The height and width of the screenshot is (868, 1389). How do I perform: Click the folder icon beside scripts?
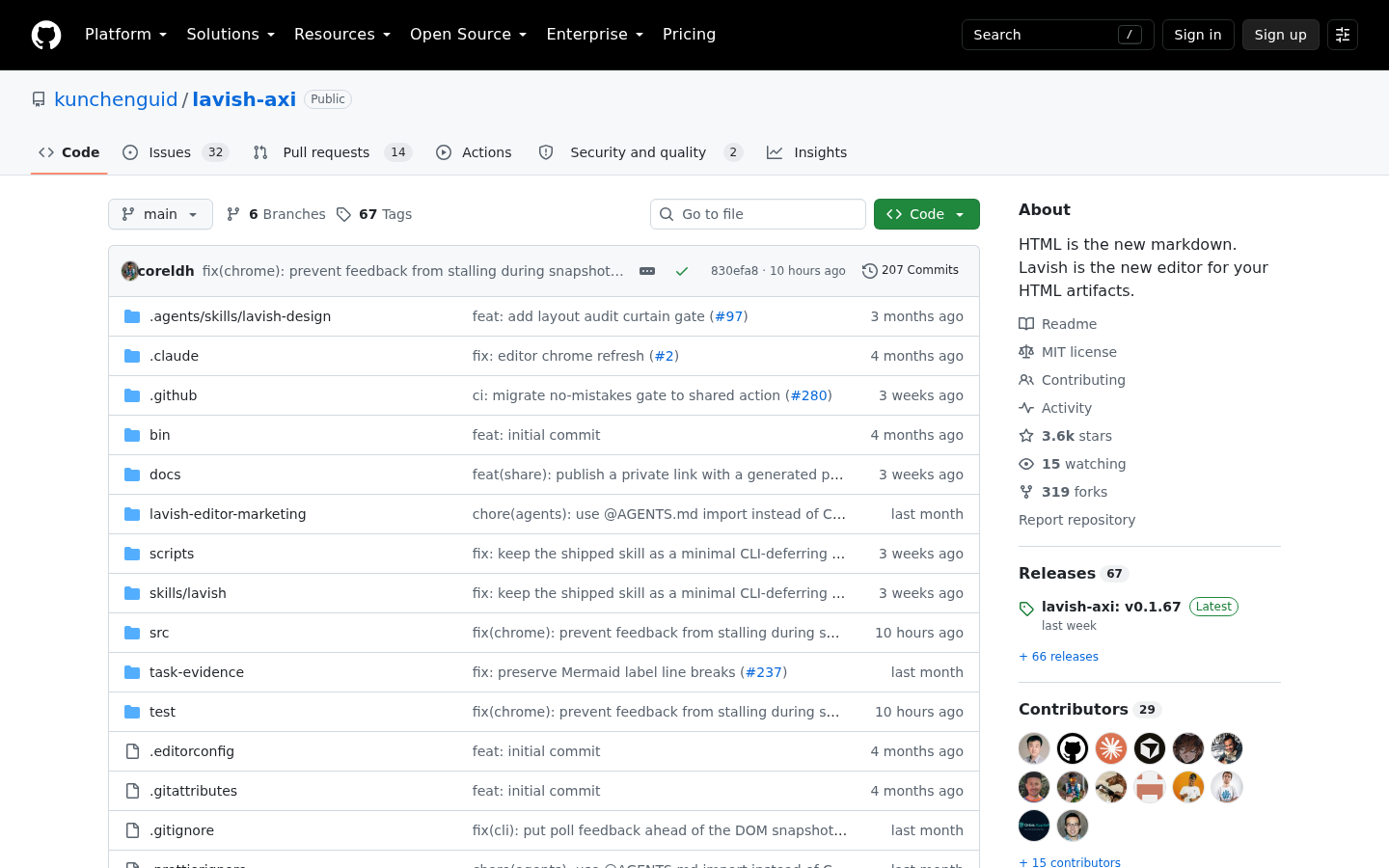pos(132,554)
